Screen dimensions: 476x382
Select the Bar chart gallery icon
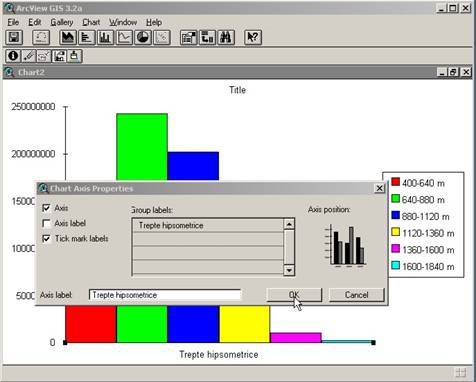point(87,37)
